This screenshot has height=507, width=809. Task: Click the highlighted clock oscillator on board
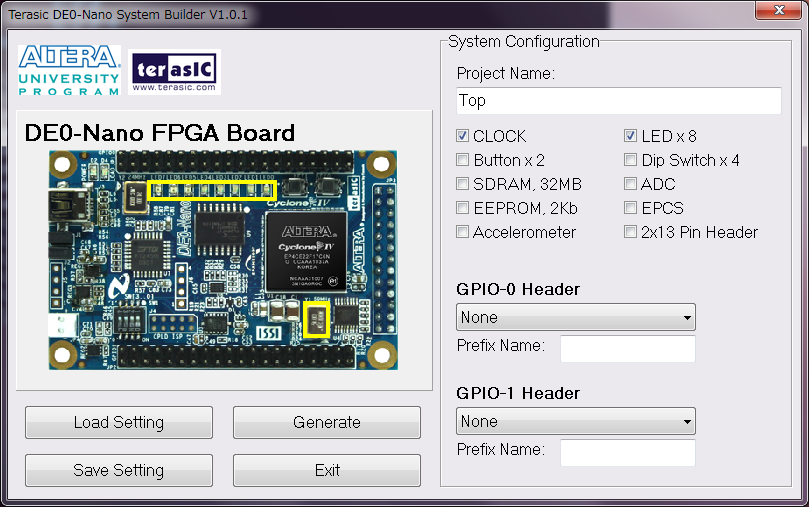[x=317, y=320]
